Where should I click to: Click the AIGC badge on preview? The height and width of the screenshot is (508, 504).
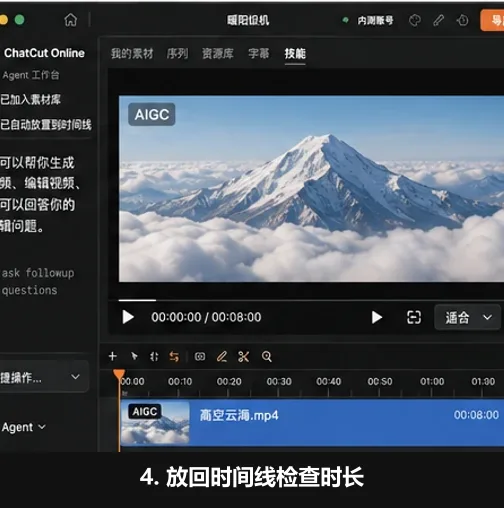click(152, 114)
